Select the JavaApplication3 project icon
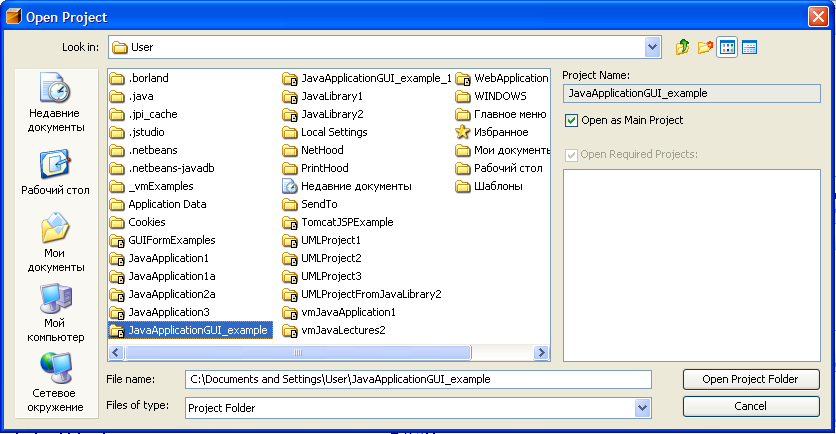The height and width of the screenshot is (434, 836). tap(117, 312)
